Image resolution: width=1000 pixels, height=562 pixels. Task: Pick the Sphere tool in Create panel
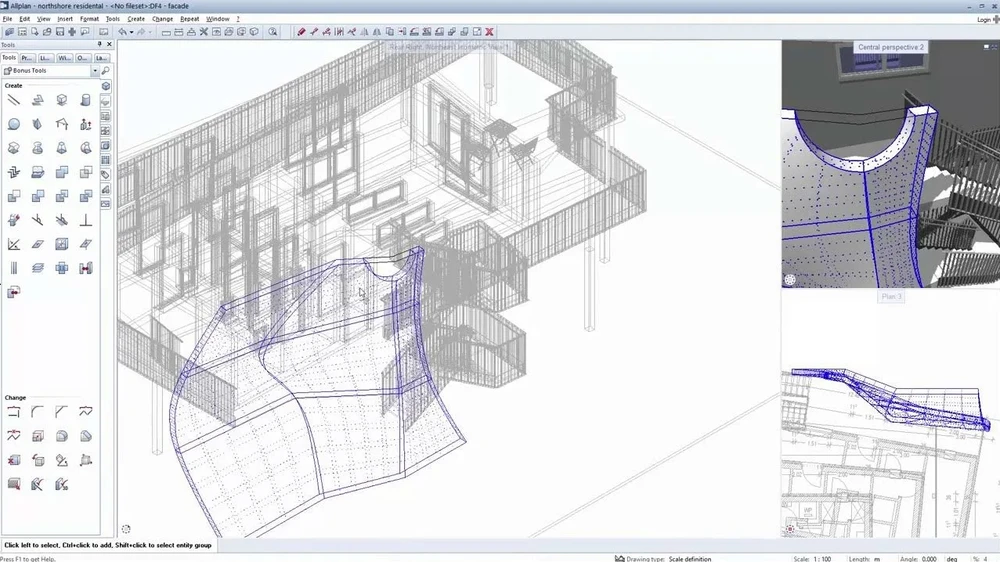click(x=14, y=124)
